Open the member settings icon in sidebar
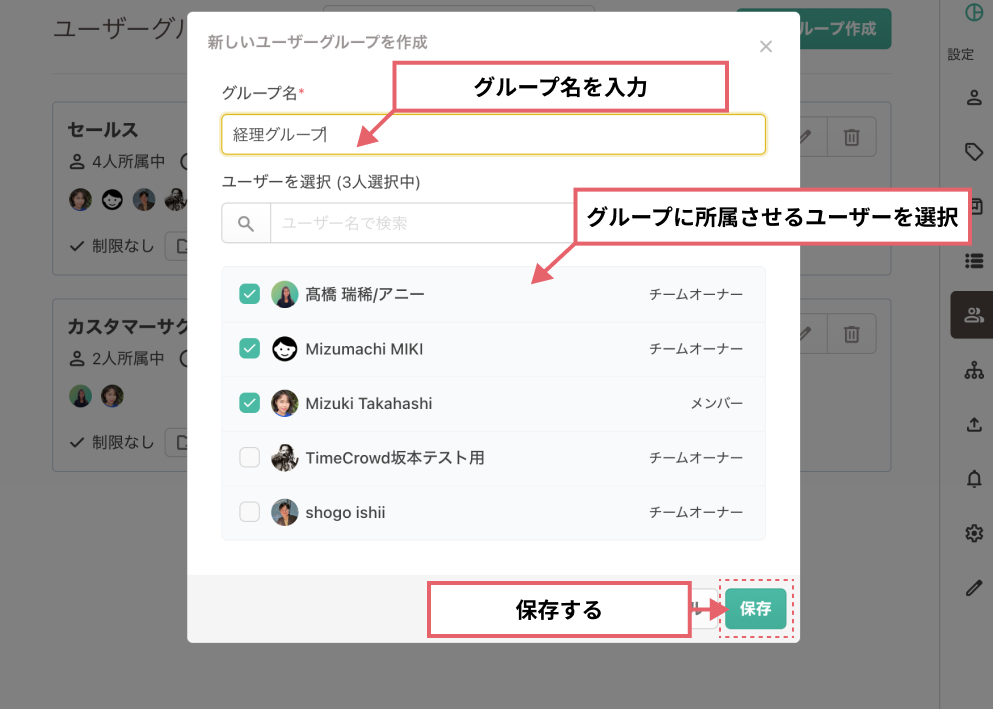993x709 pixels. pos(974,97)
